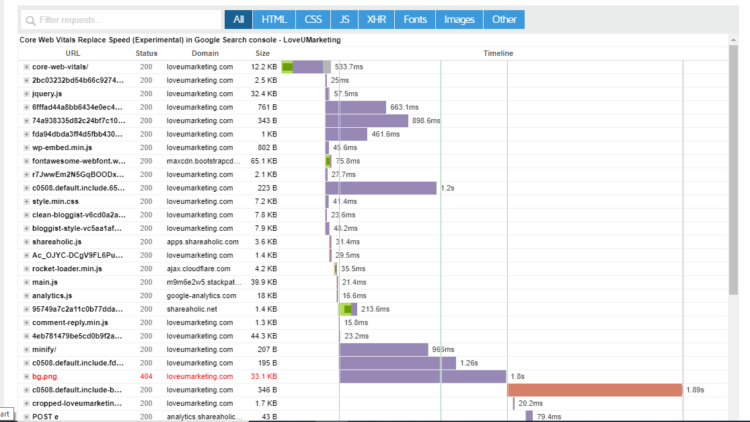
Task: Switch to the HTML filter tab
Action: [x=274, y=20]
